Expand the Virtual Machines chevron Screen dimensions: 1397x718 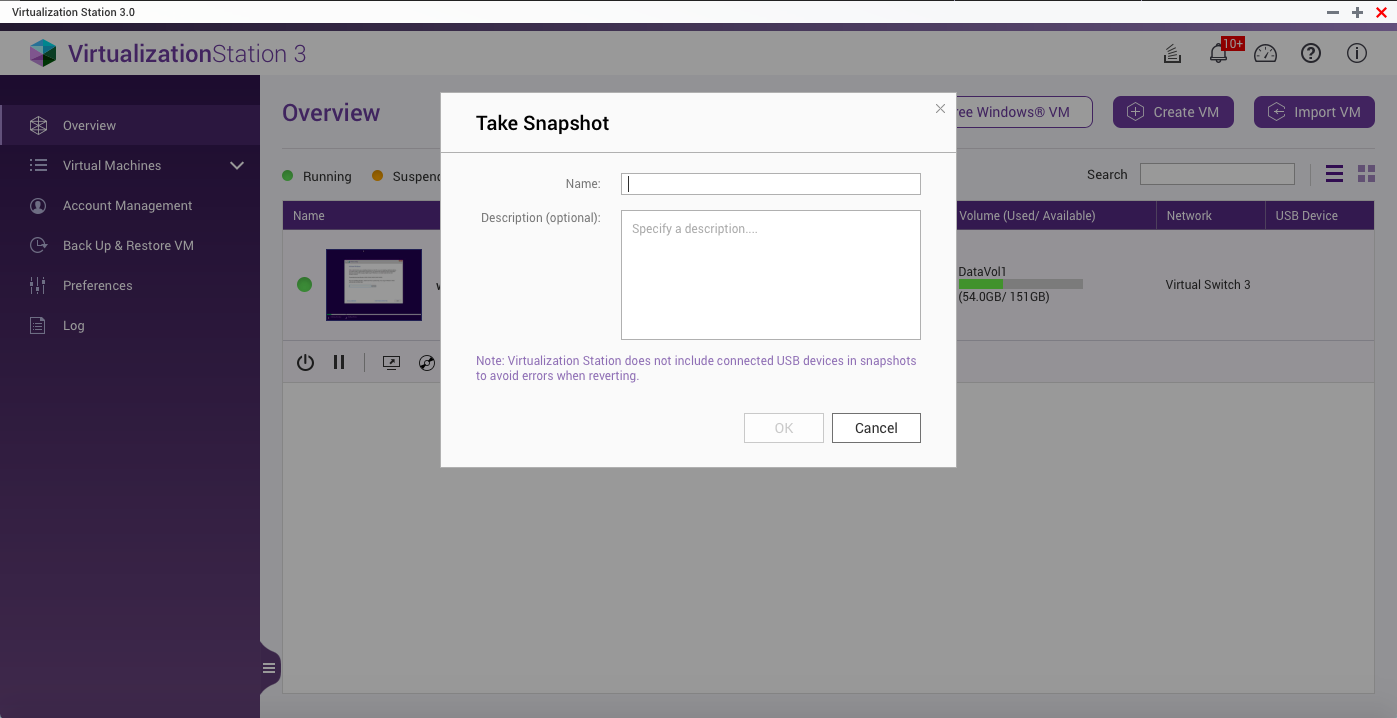click(x=237, y=165)
